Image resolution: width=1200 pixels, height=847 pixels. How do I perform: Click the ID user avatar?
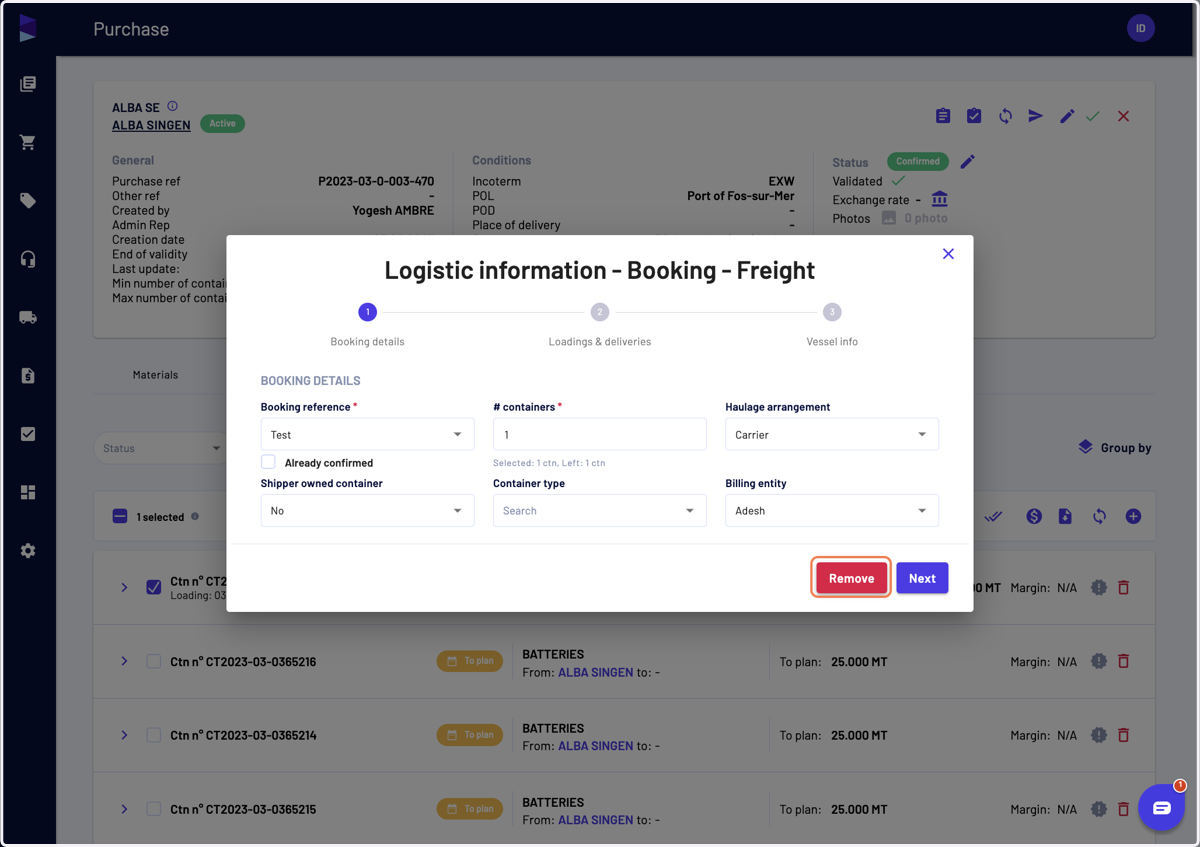tap(1141, 28)
